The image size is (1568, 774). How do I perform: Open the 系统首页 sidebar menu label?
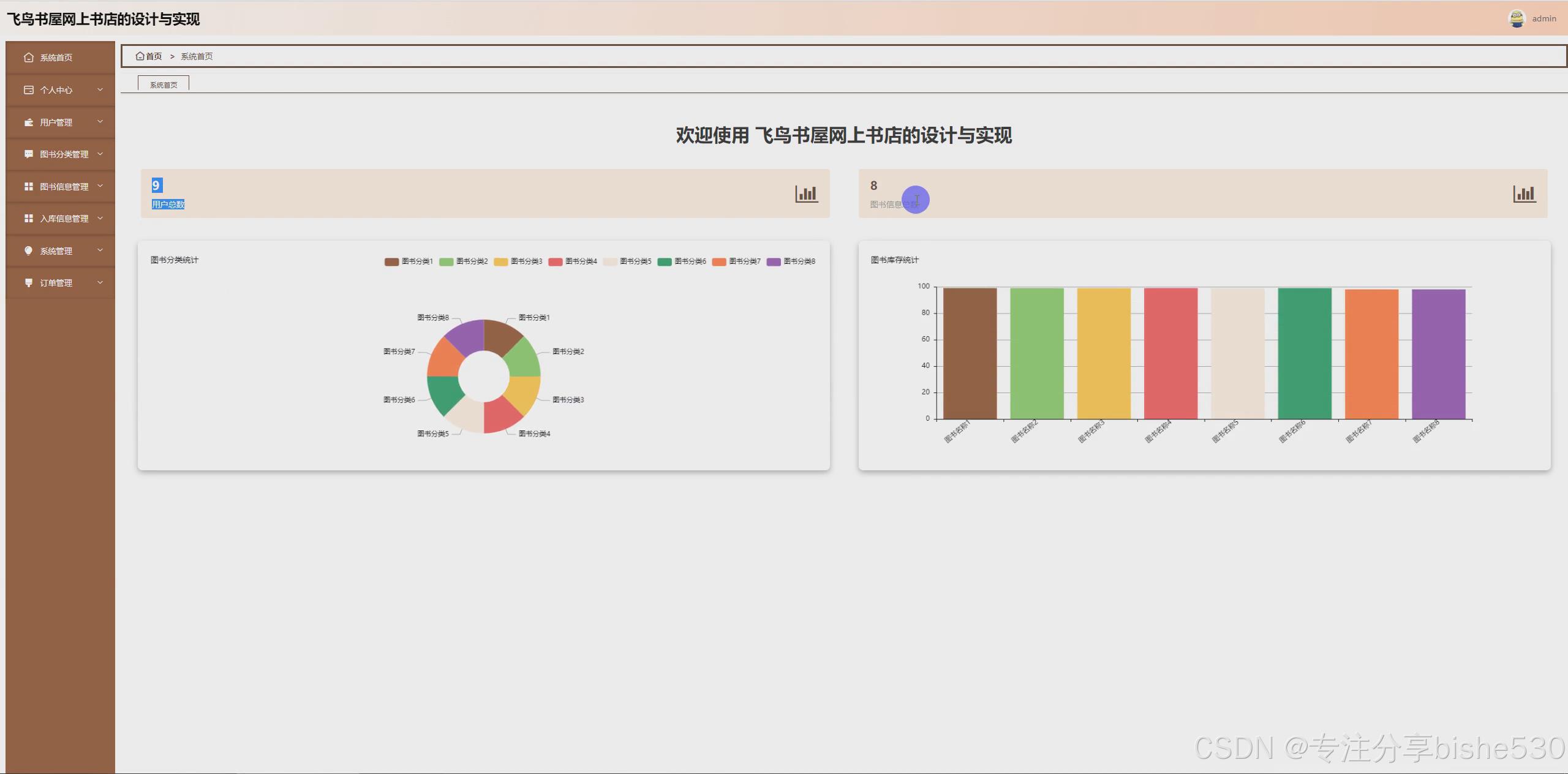point(56,58)
